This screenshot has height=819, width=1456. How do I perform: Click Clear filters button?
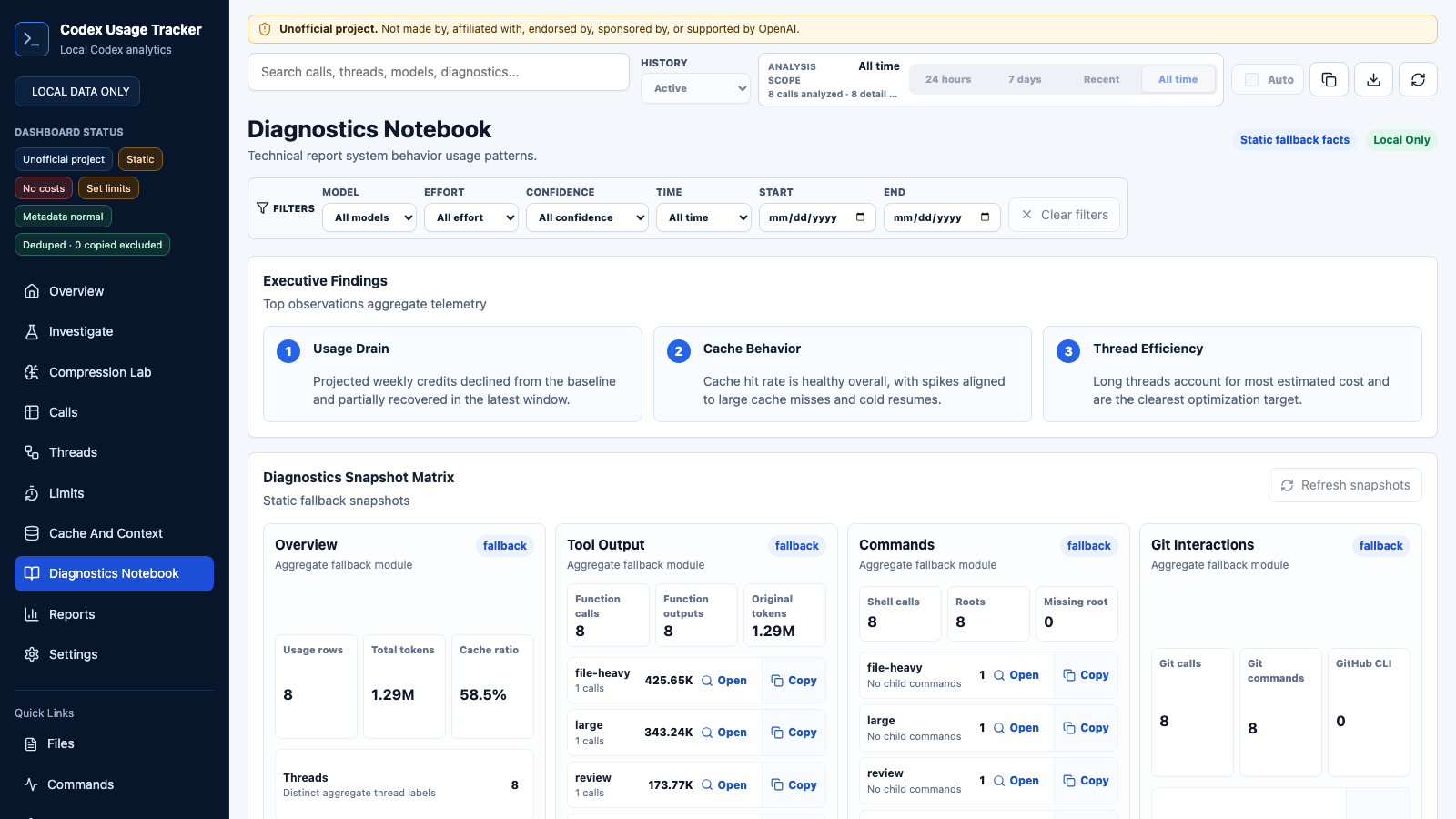(x=1064, y=215)
